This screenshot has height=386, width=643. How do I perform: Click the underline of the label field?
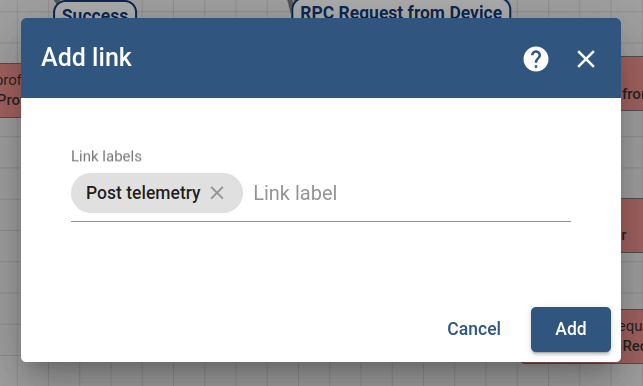pos(321,222)
